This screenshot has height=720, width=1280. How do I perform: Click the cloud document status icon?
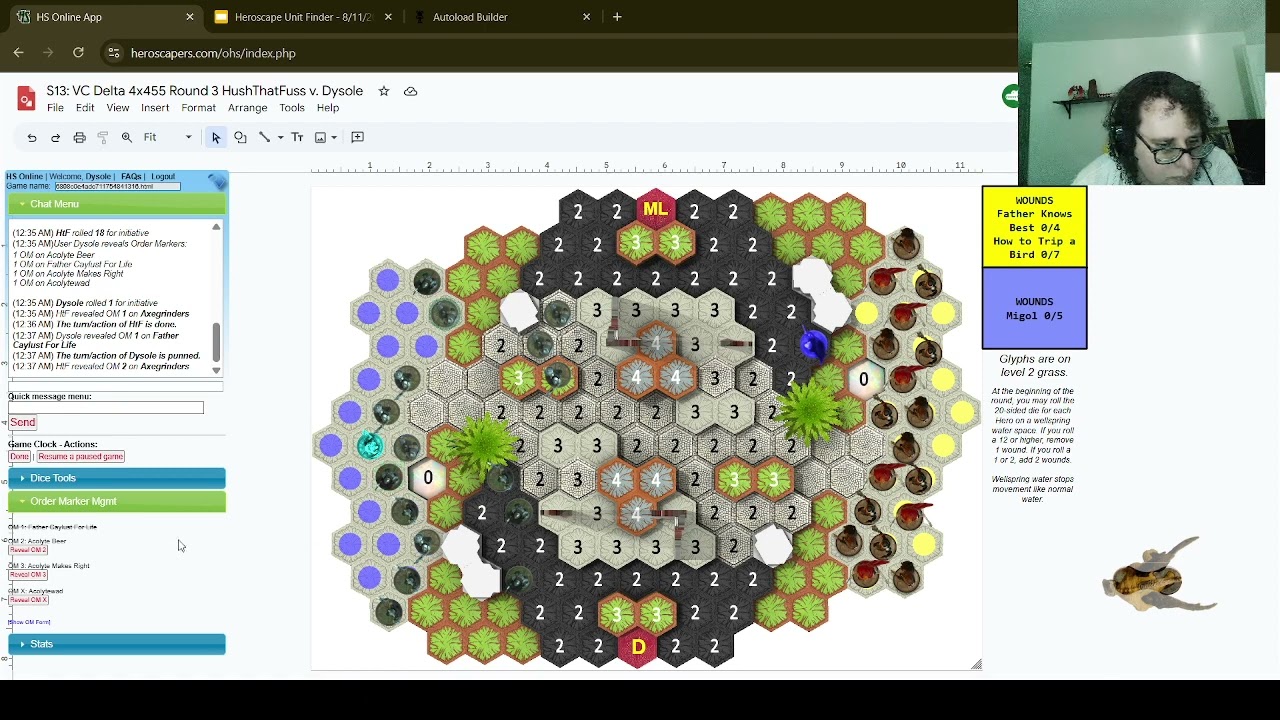pos(410,91)
